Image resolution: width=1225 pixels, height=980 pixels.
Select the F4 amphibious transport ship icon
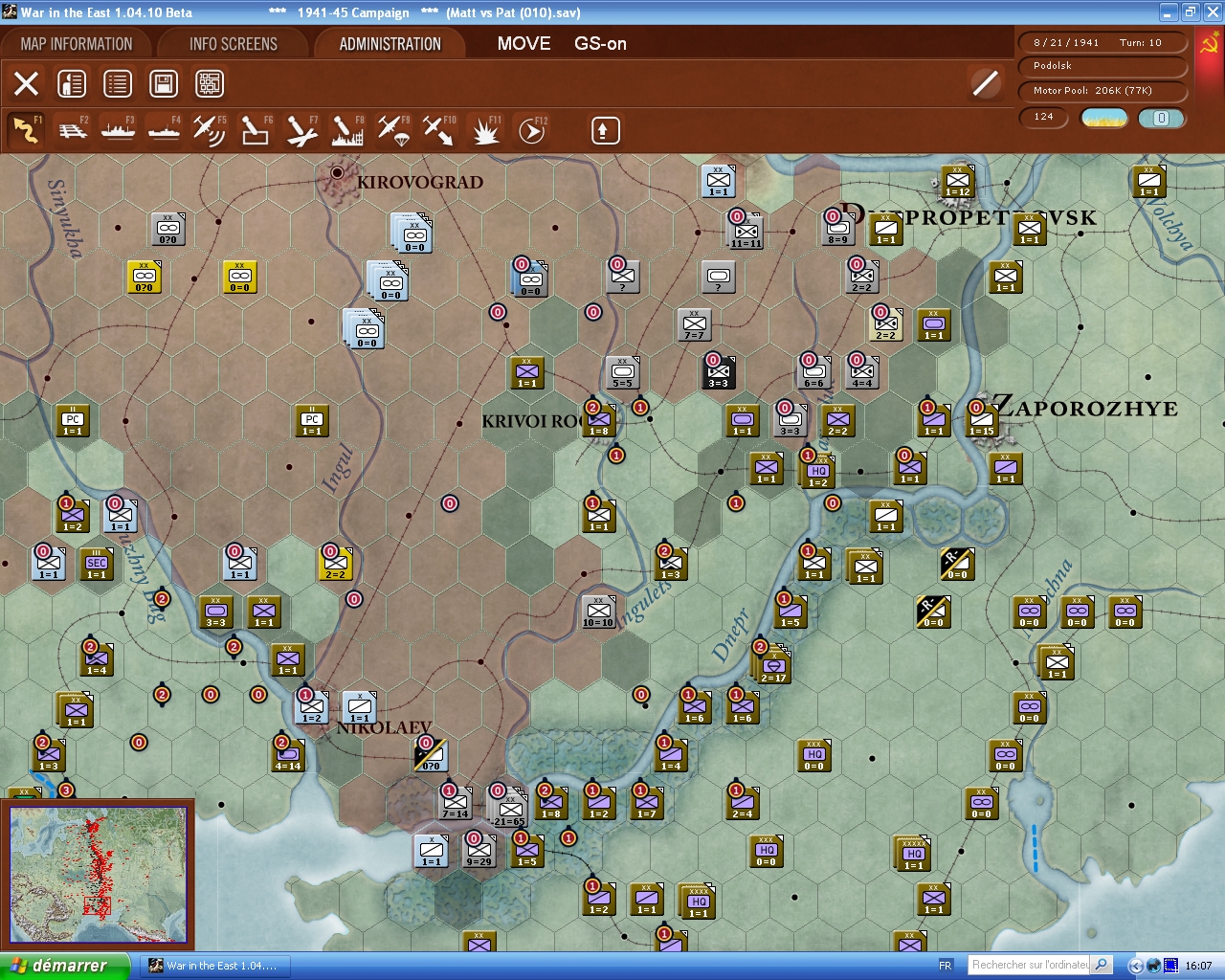[165, 130]
